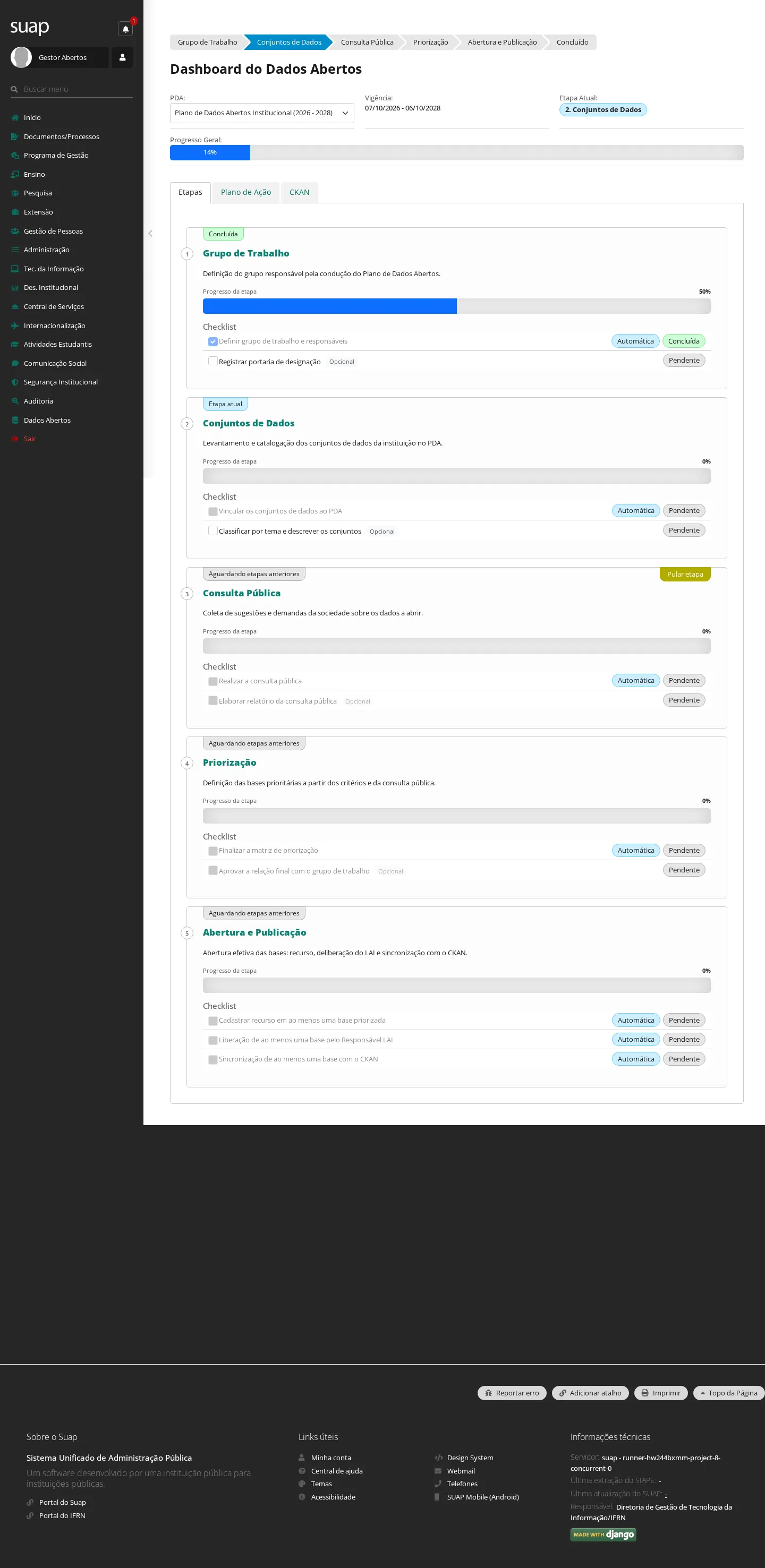The image size is (765, 1568).
Task: Check 'Finalizar a matriz de priorização' checkbox
Action: point(212,851)
